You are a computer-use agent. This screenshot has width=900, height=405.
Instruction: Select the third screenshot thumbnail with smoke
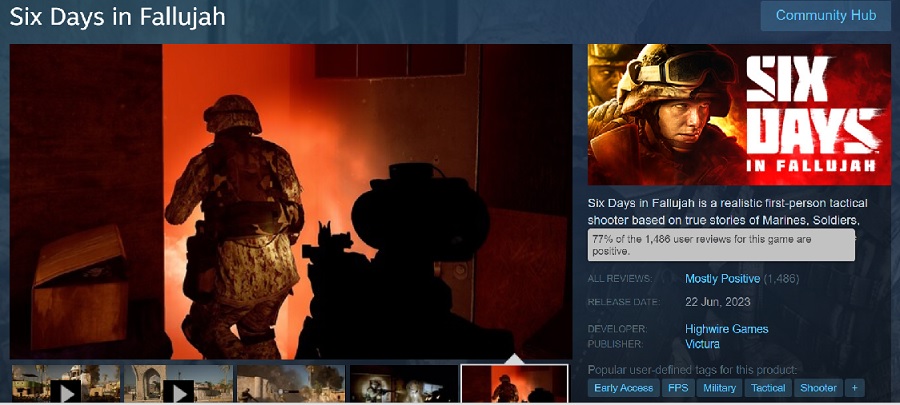tap(291, 383)
